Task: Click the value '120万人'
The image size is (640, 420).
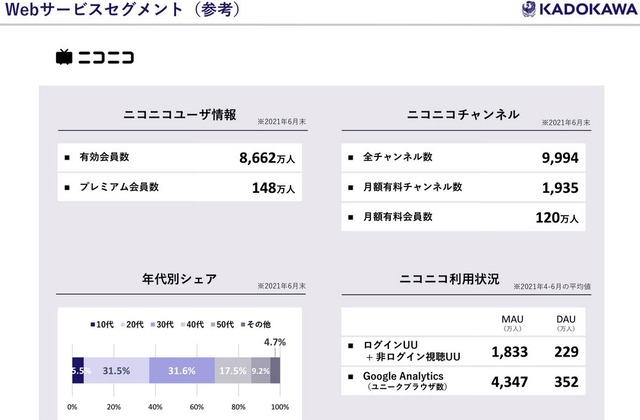Action: pyautogui.click(x=557, y=218)
